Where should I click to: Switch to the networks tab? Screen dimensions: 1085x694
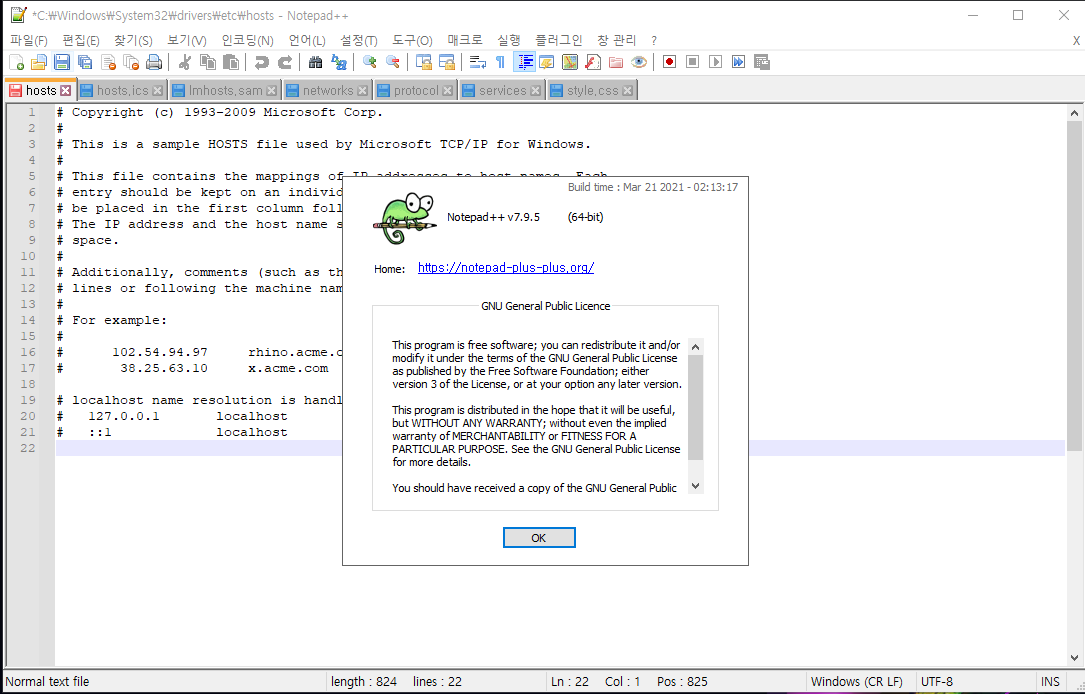[x=327, y=91]
